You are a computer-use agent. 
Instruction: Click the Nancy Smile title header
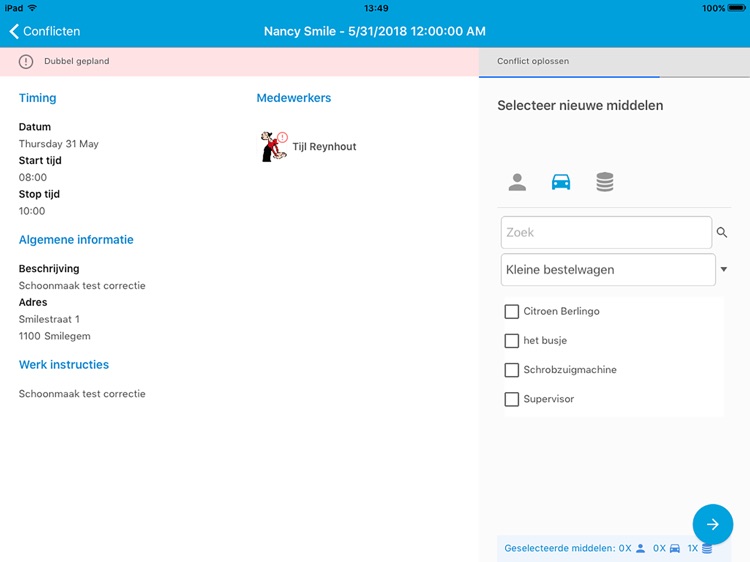[x=375, y=31]
